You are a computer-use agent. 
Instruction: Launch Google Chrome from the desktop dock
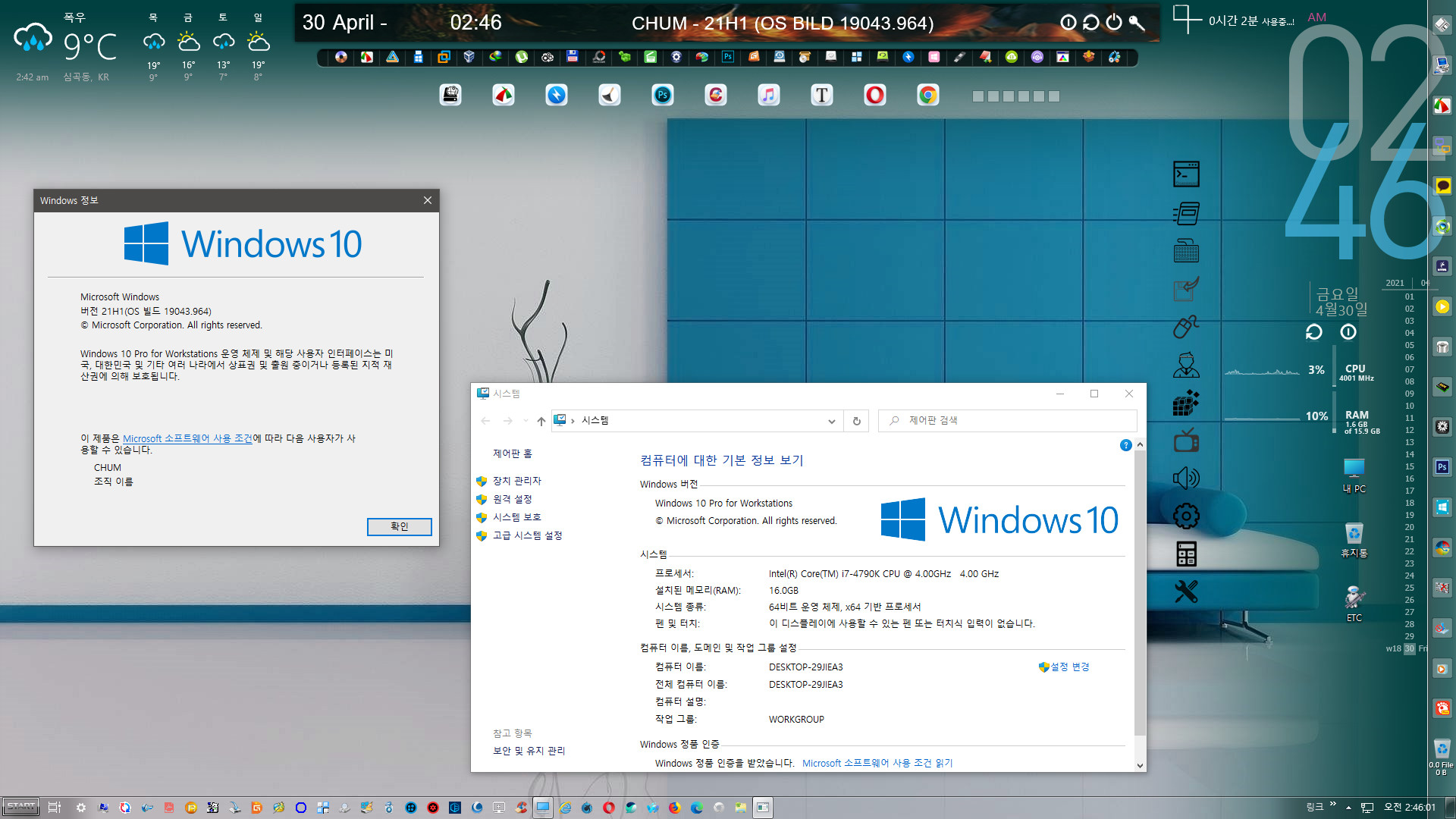point(927,95)
